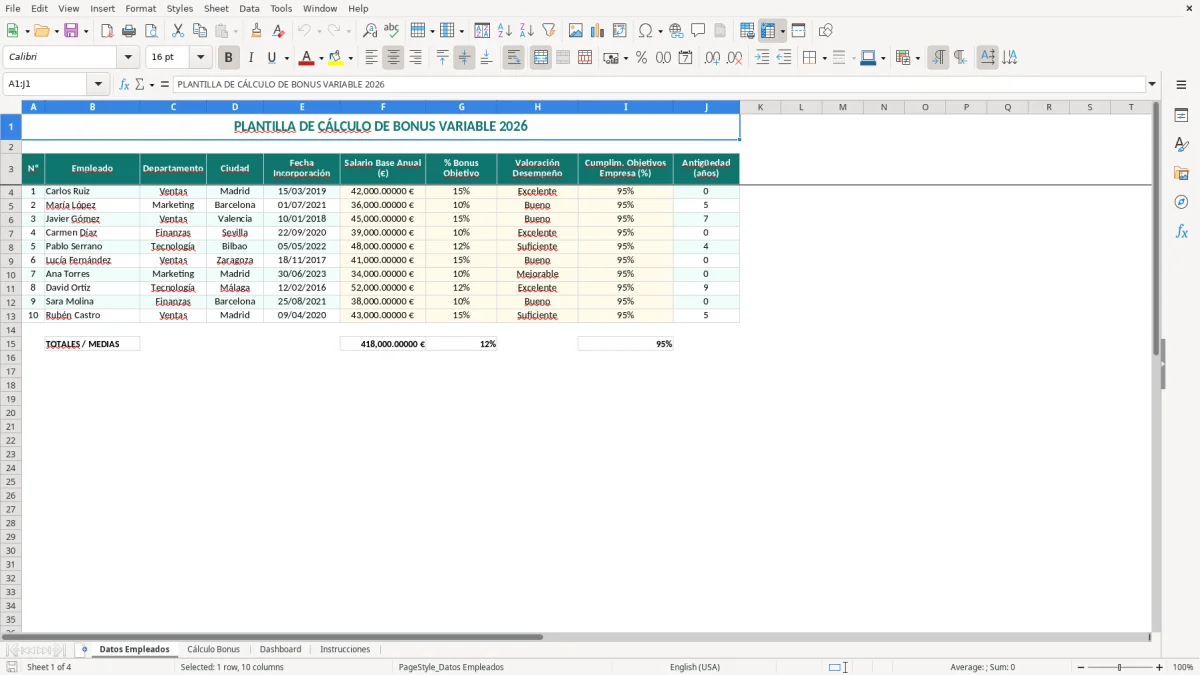The image size is (1200, 675).
Task: Click the background color highlight swatch
Action: click(x=337, y=58)
